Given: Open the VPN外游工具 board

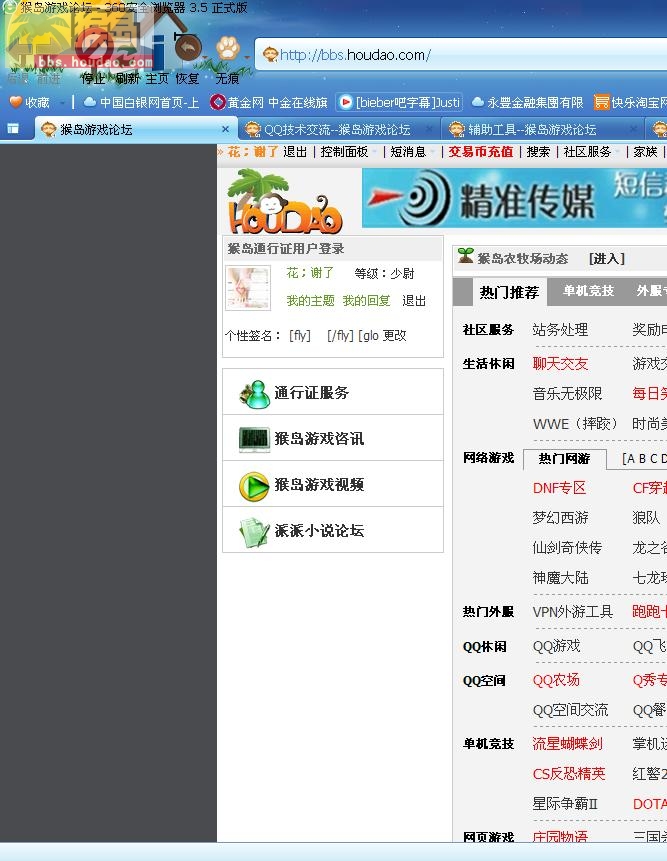Looking at the screenshot, I should point(573,611).
